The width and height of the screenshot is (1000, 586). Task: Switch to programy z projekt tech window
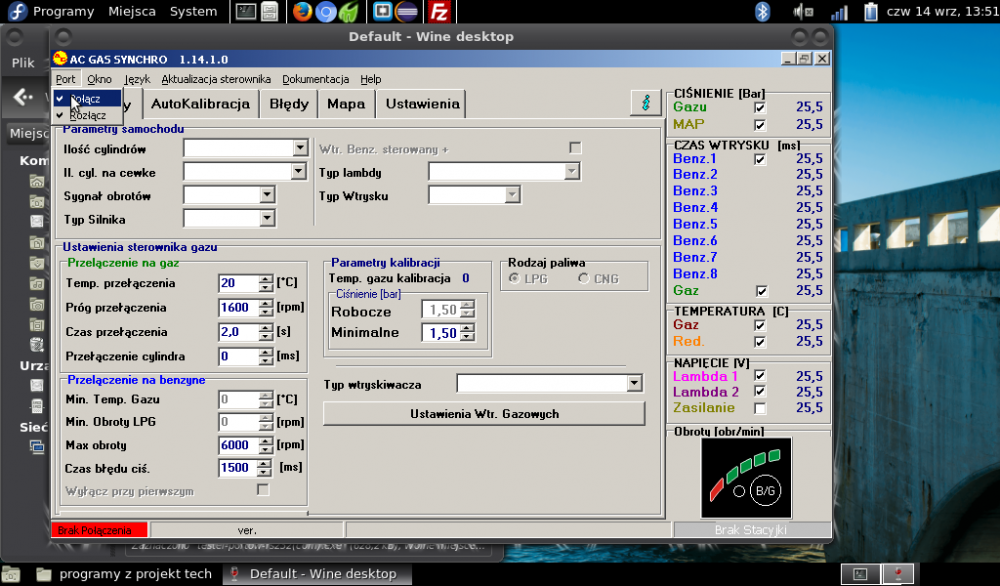(x=124, y=574)
